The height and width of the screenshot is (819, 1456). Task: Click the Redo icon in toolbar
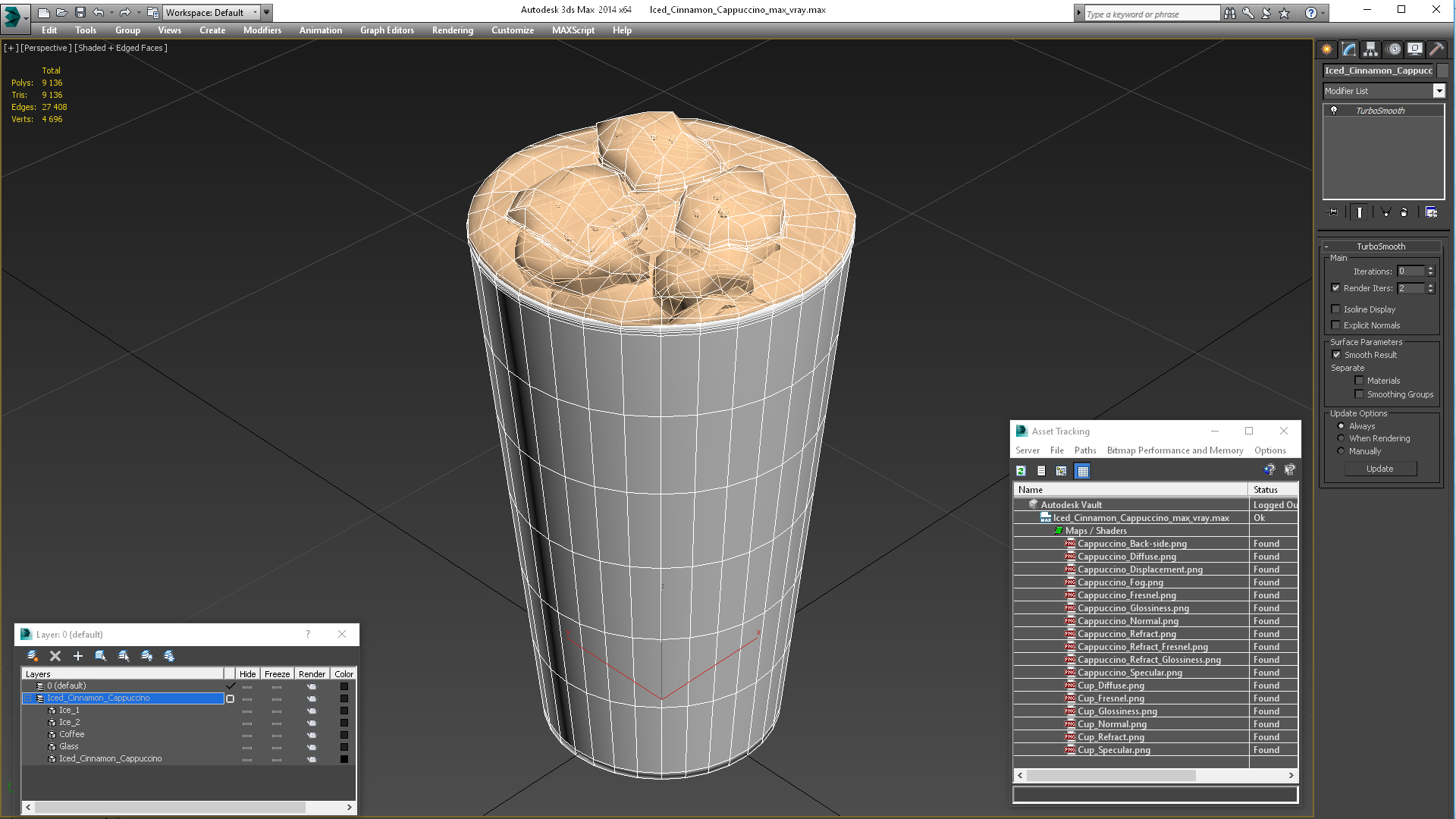click(x=126, y=11)
